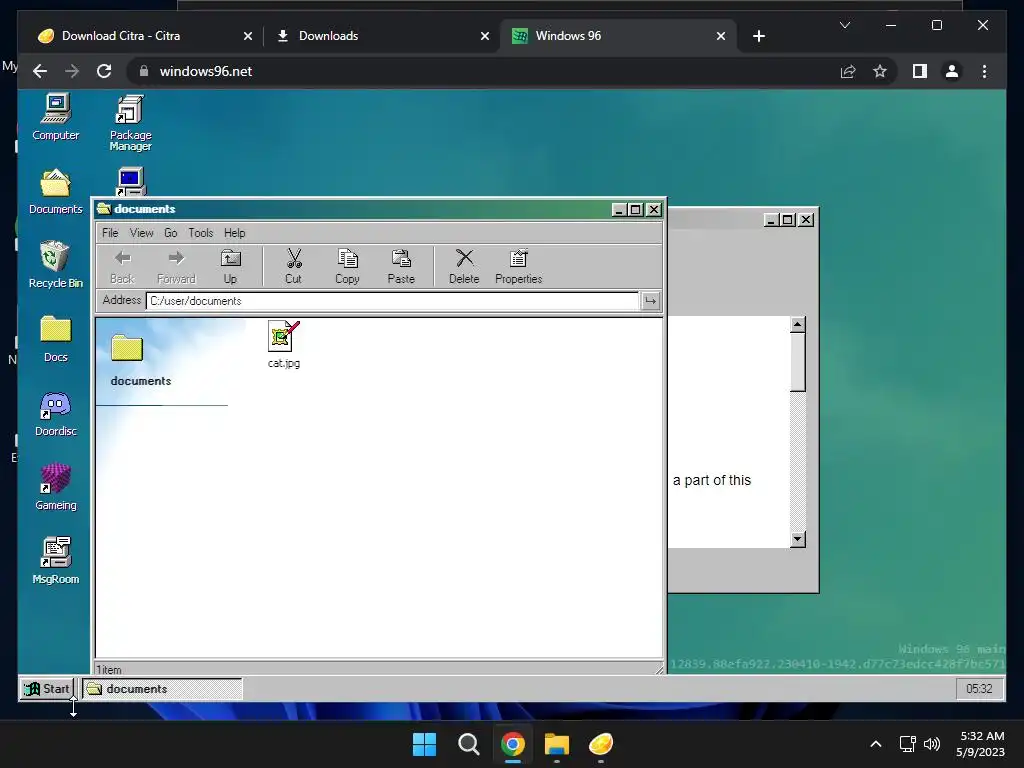This screenshot has height=768, width=1024.
Task: Open Properties from the toolbar
Action: pos(519,266)
